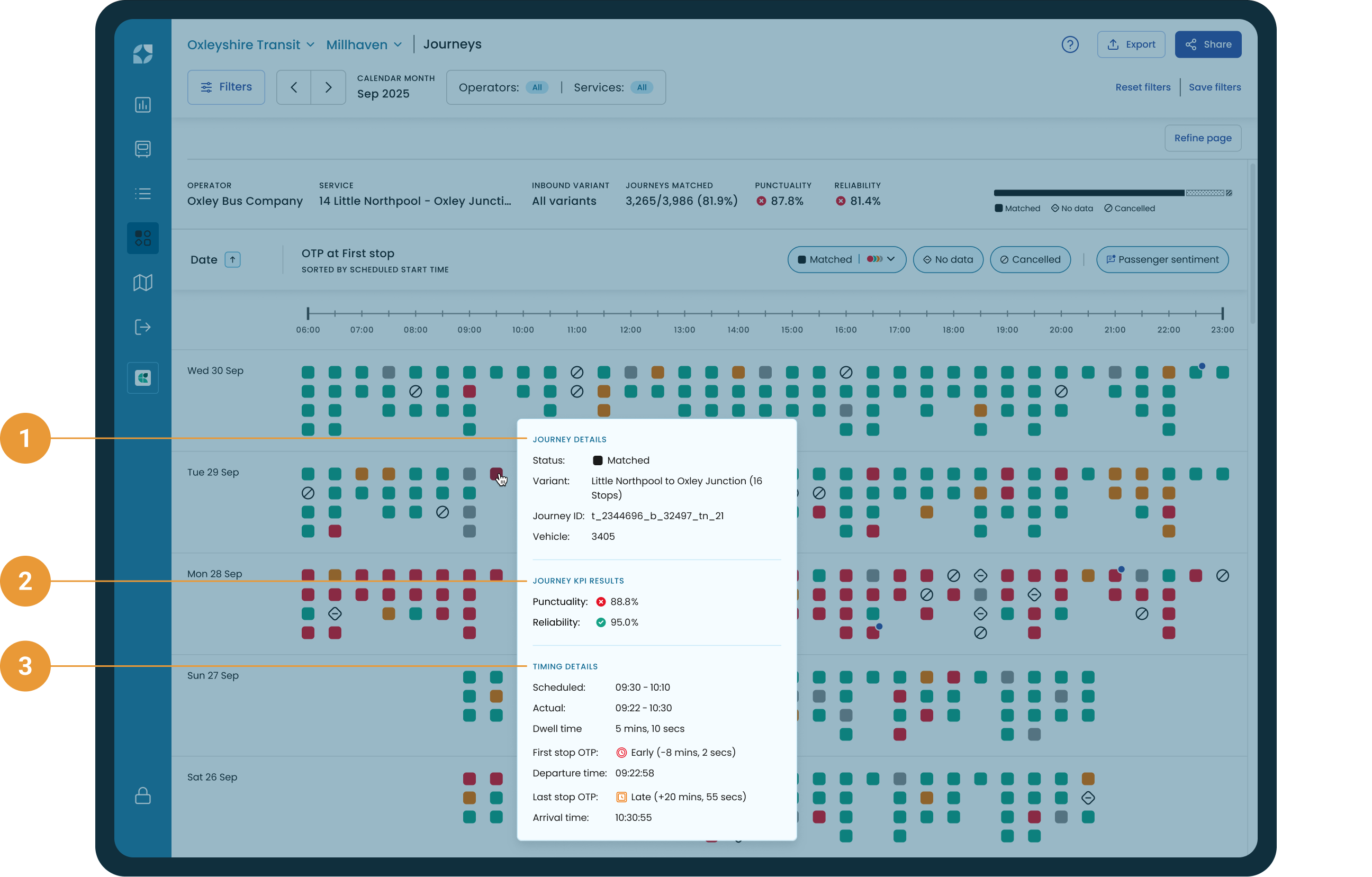Go to the previous calendar month
This screenshot has width=1372, height=877.
pyautogui.click(x=294, y=87)
